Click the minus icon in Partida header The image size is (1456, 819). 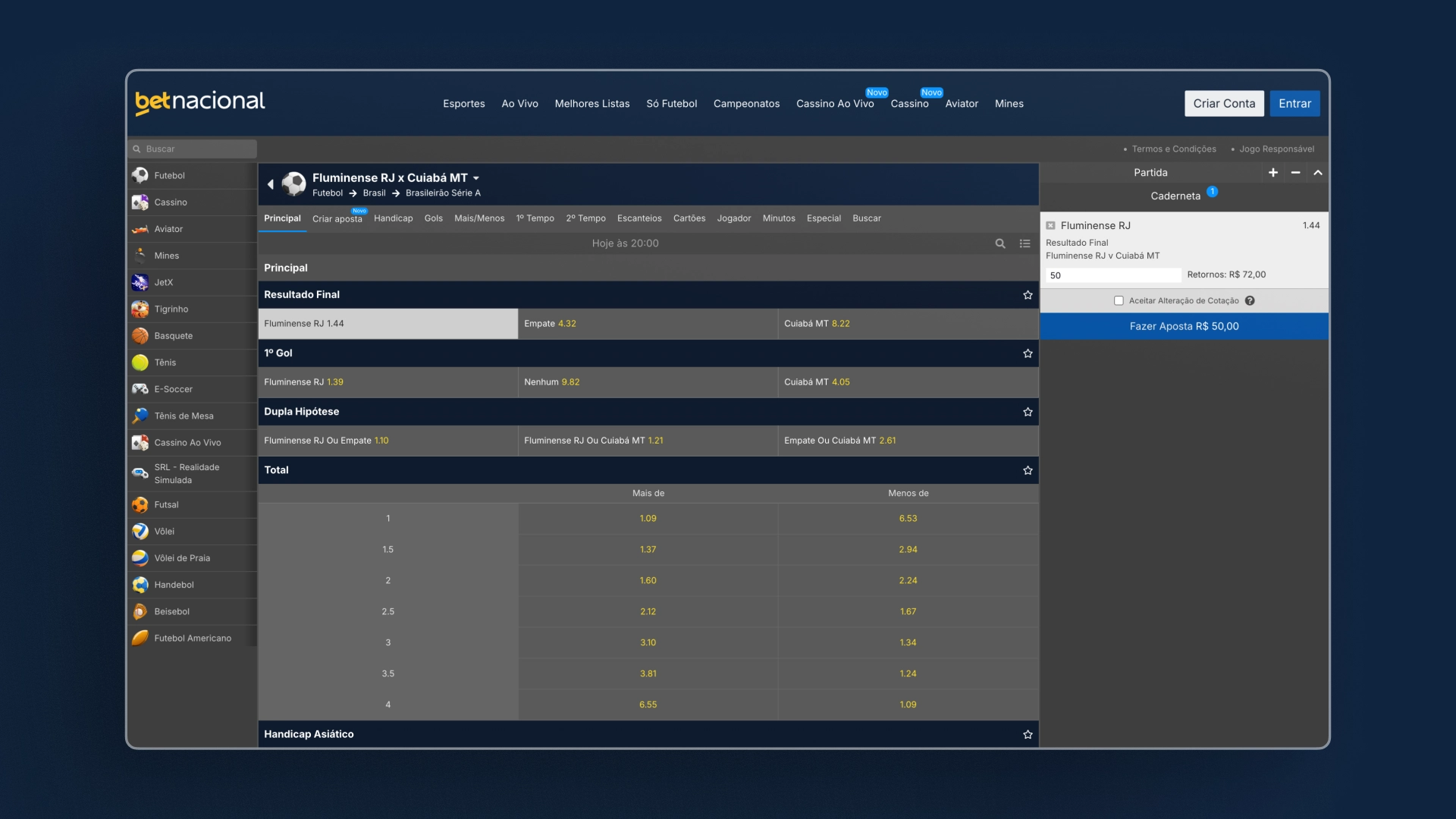point(1295,173)
